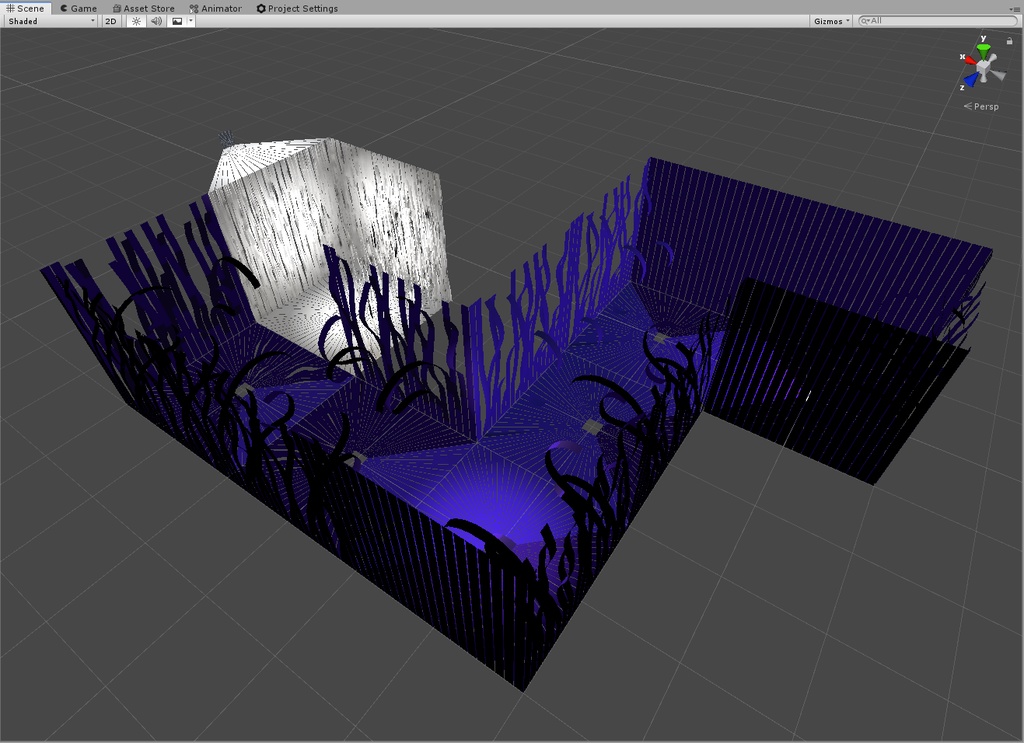Click the blue Z axis cone
The height and width of the screenshot is (743, 1024).
point(970,80)
